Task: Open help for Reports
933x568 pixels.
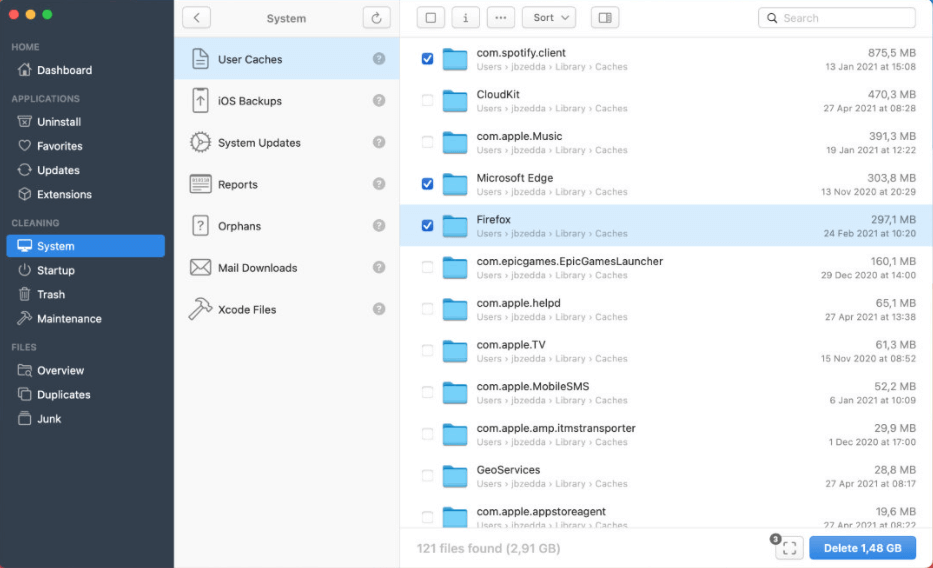Action: (379, 183)
